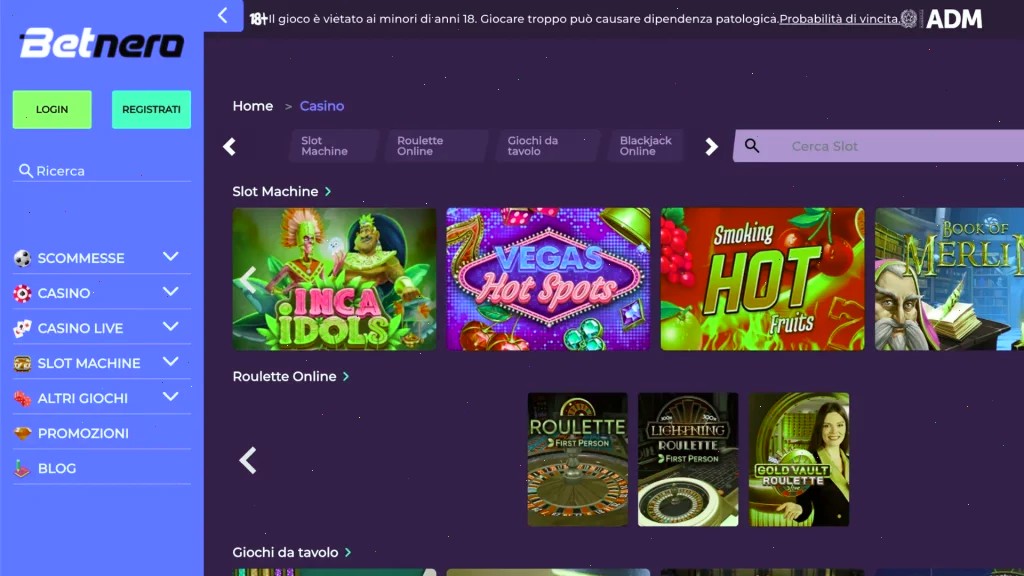Viewport: 1024px width, 576px height.
Task: Click the Slot Machine icon in sidebar
Action: click(22, 363)
